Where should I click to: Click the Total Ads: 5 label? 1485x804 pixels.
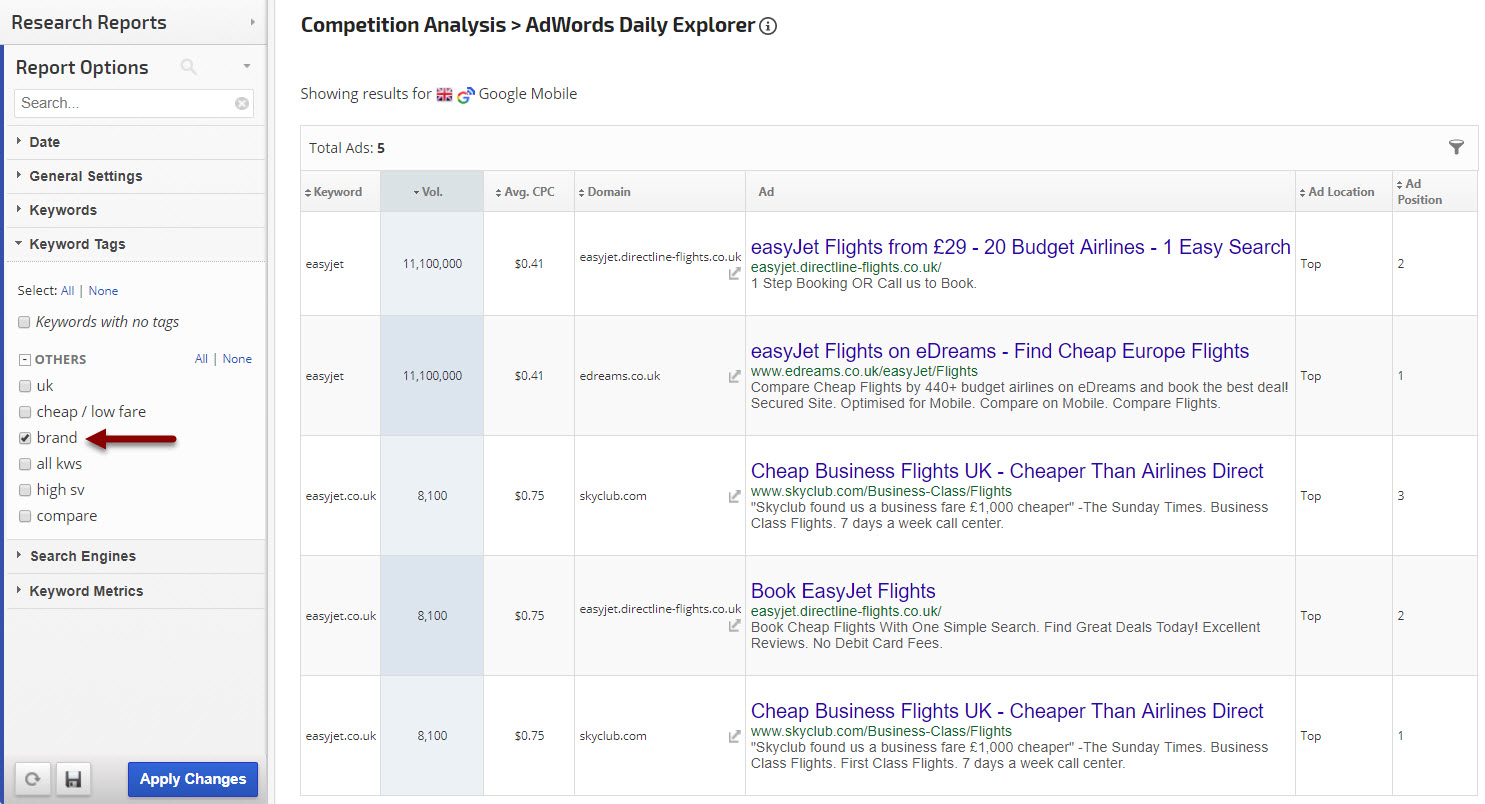coord(347,148)
